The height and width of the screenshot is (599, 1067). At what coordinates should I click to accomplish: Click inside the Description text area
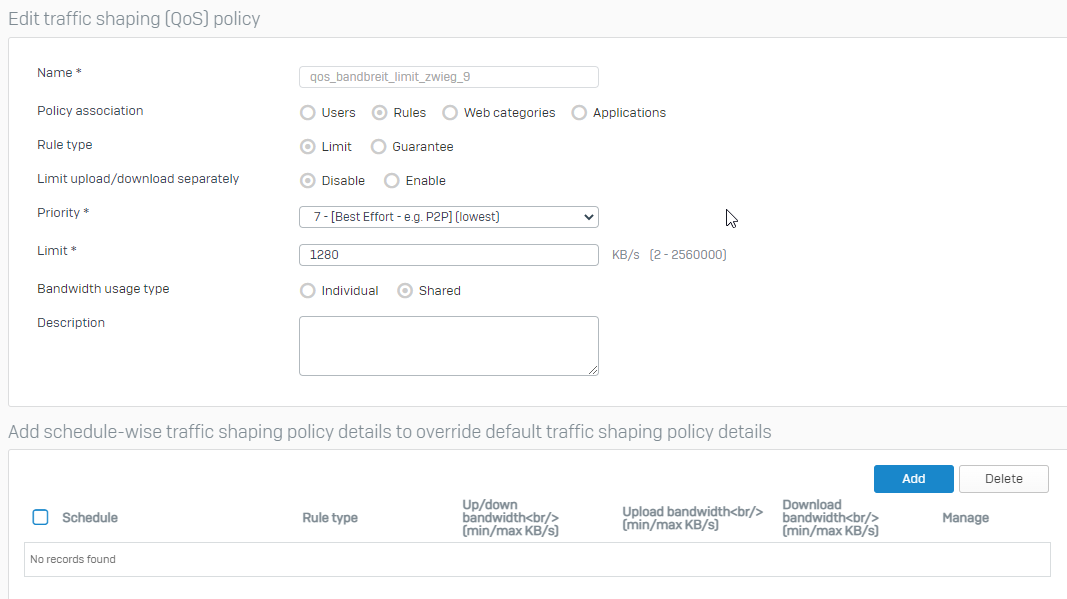(448, 346)
